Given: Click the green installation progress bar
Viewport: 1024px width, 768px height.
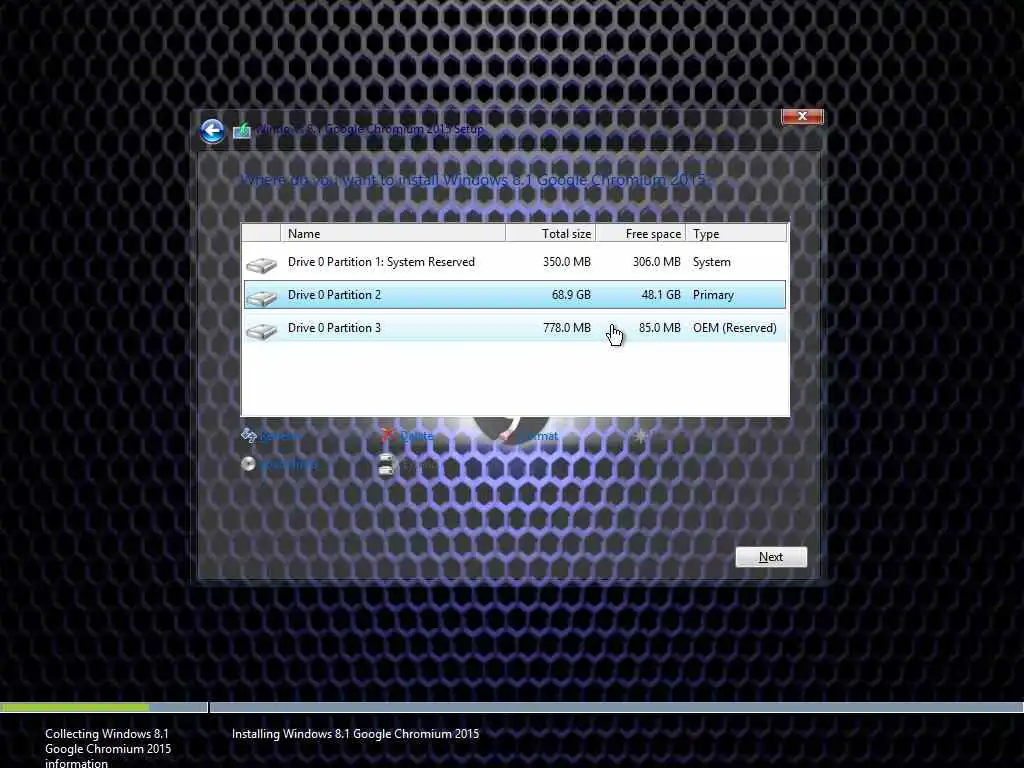Looking at the screenshot, I should [74, 707].
